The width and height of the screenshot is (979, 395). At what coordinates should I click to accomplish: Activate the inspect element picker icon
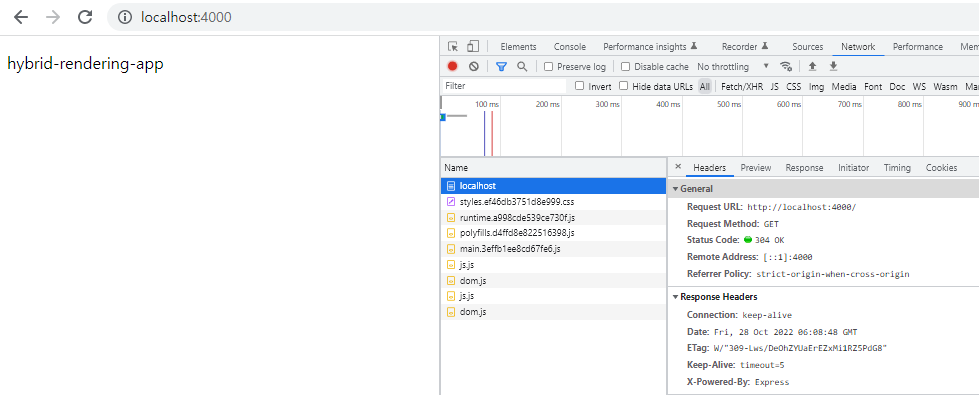pos(453,46)
